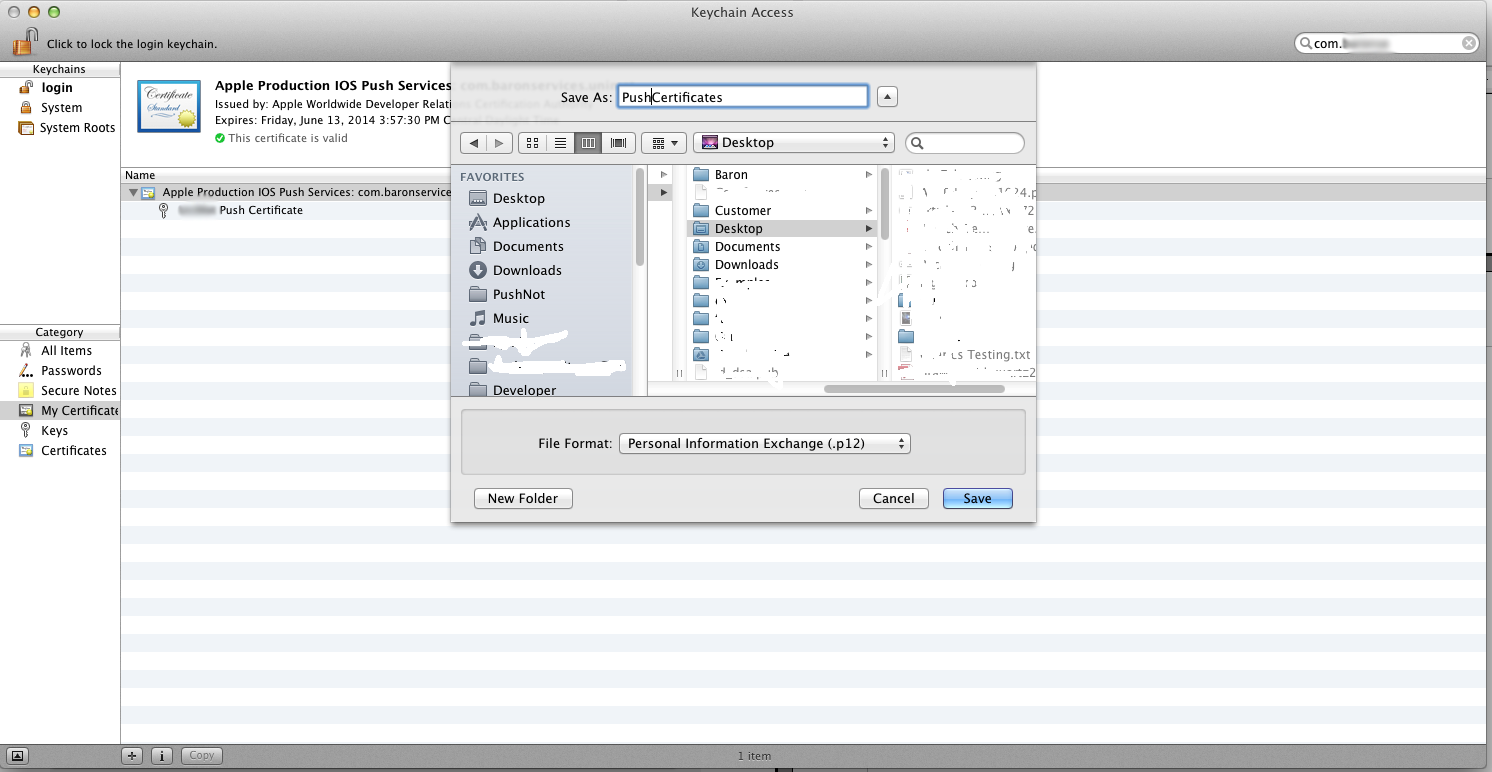The height and width of the screenshot is (772, 1492).
Task: Click the info (i) button at bottom
Action: pyautogui.click(x=163, y=756)
